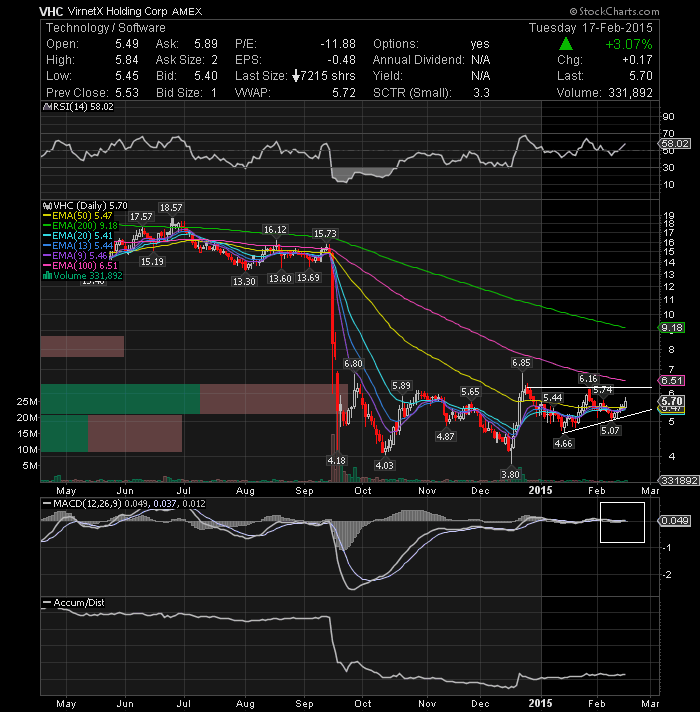Screen dimensions: 700x712
Task: Click the RSI(14) indicator chart icon
Action: tap(46, 107)
